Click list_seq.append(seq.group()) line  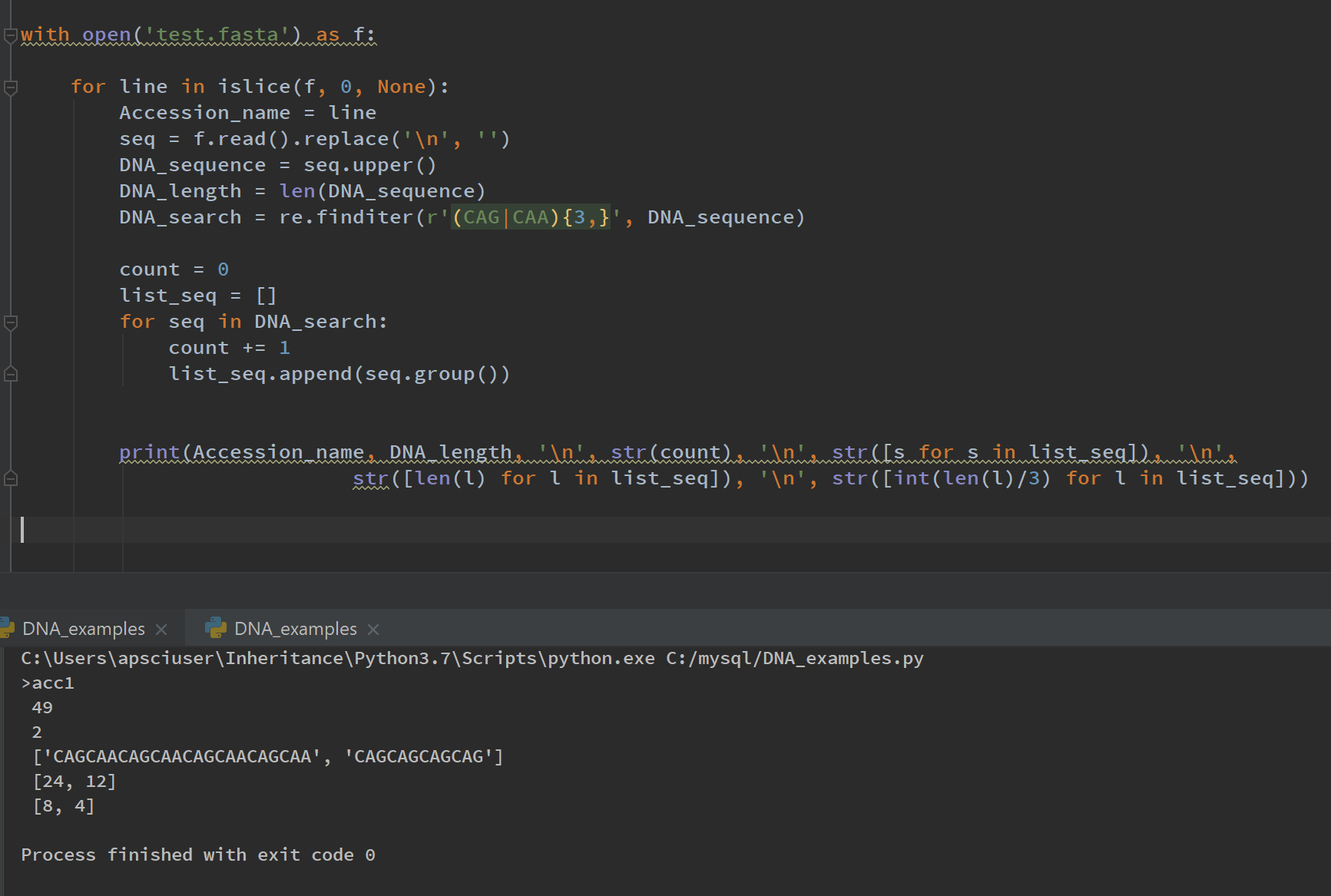tap(339, 374)
